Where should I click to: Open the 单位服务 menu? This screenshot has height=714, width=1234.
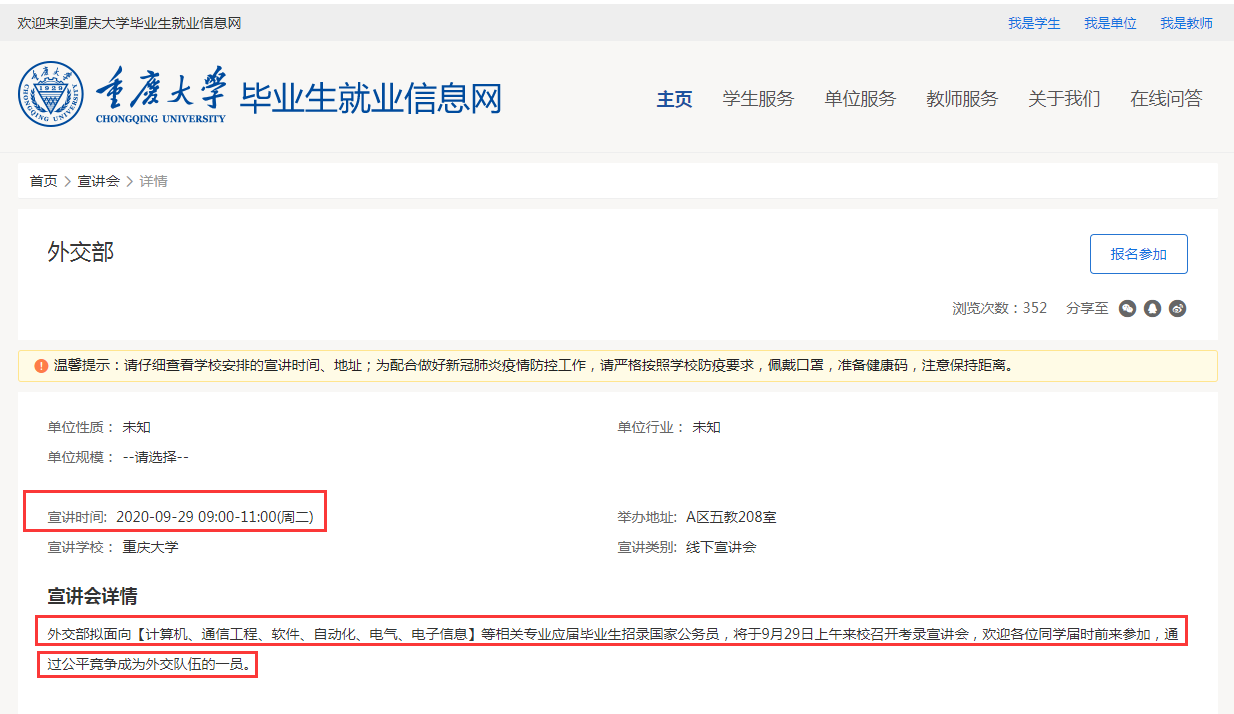(860, 99)
